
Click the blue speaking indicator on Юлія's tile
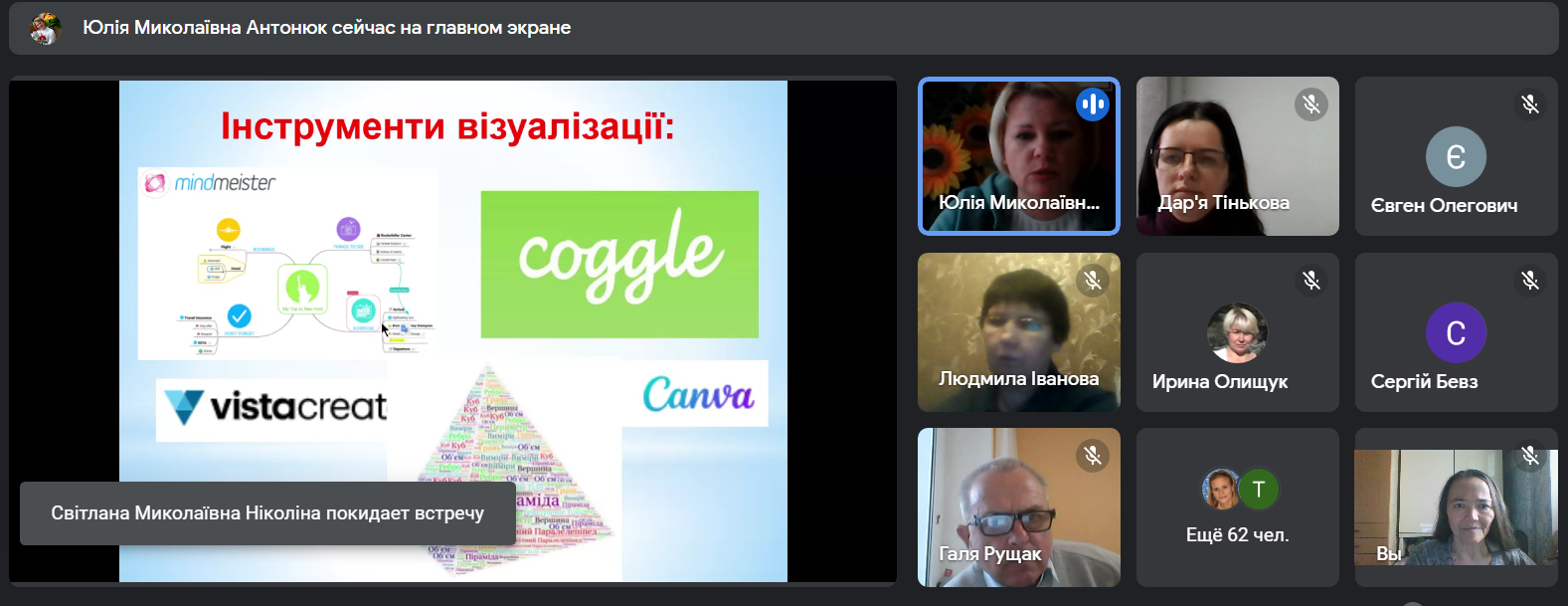(x=1092, y=103)
